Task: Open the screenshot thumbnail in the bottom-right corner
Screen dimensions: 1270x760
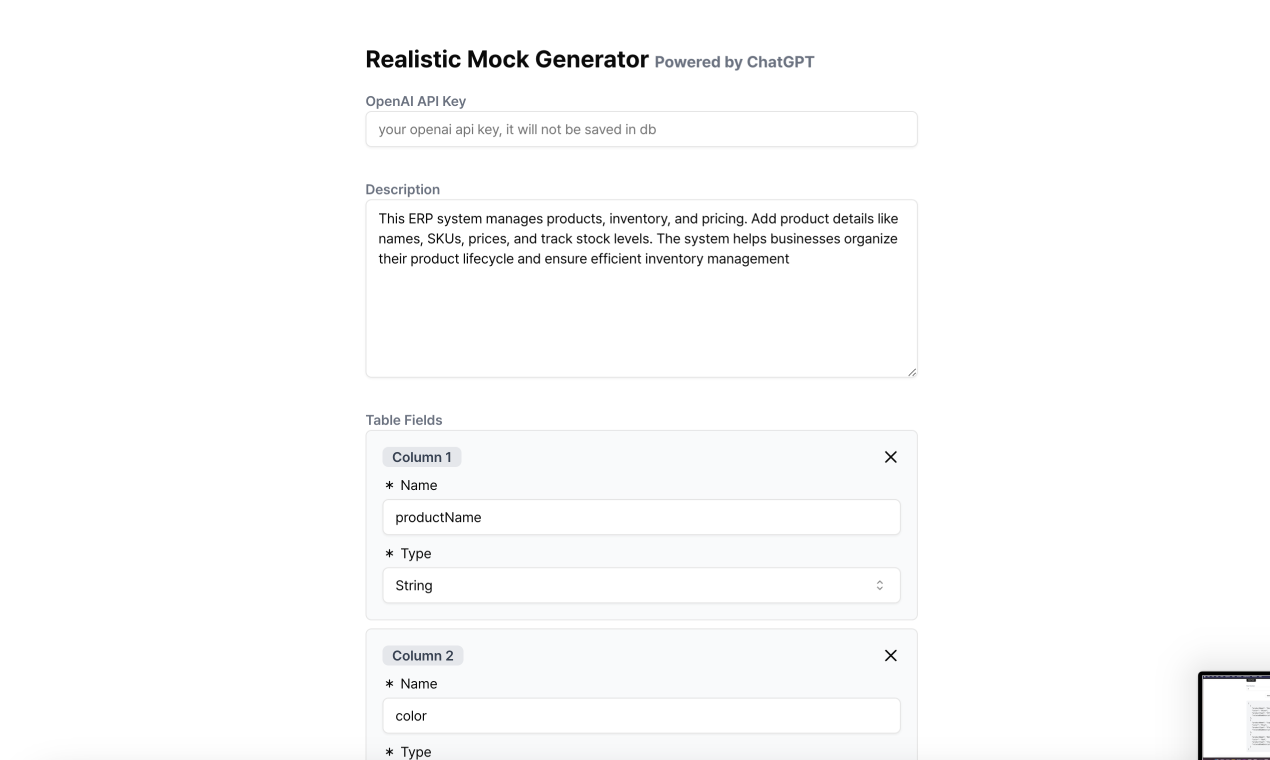Action: 1235,716
